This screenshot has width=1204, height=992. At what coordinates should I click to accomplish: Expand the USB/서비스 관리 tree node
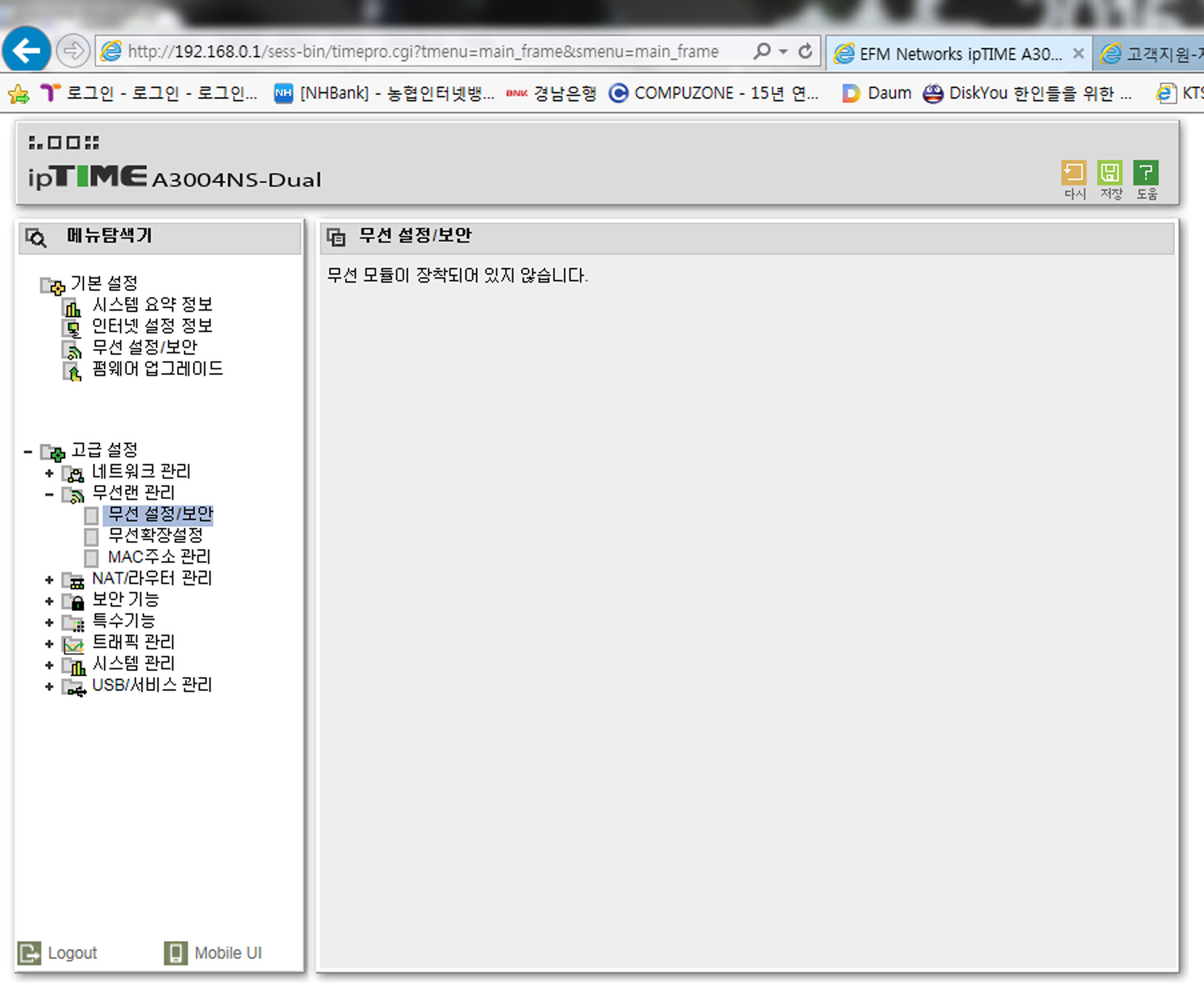49,687
